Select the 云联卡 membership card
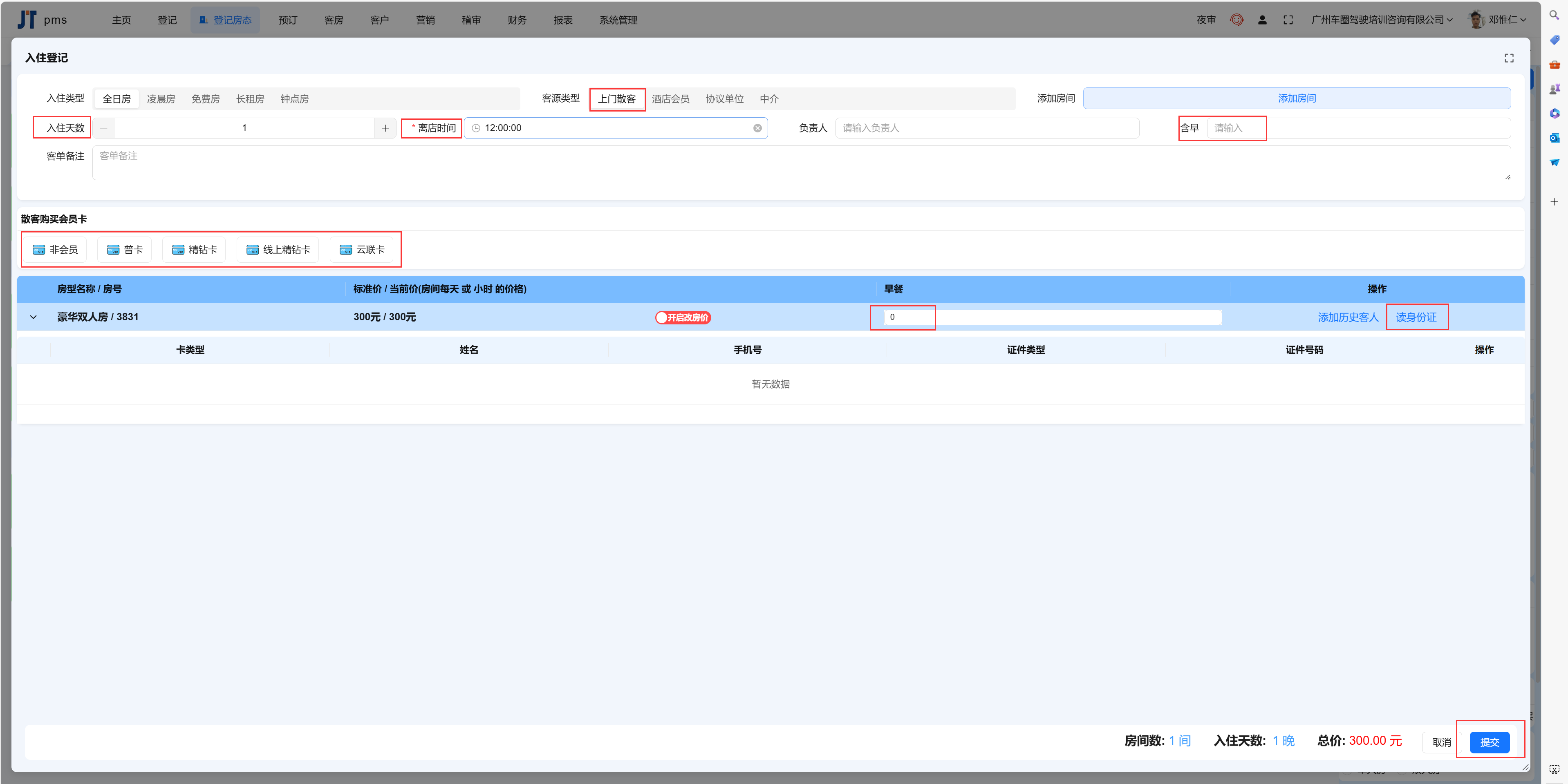Viewport: 1568px width, 784px height. pos(362,250)
